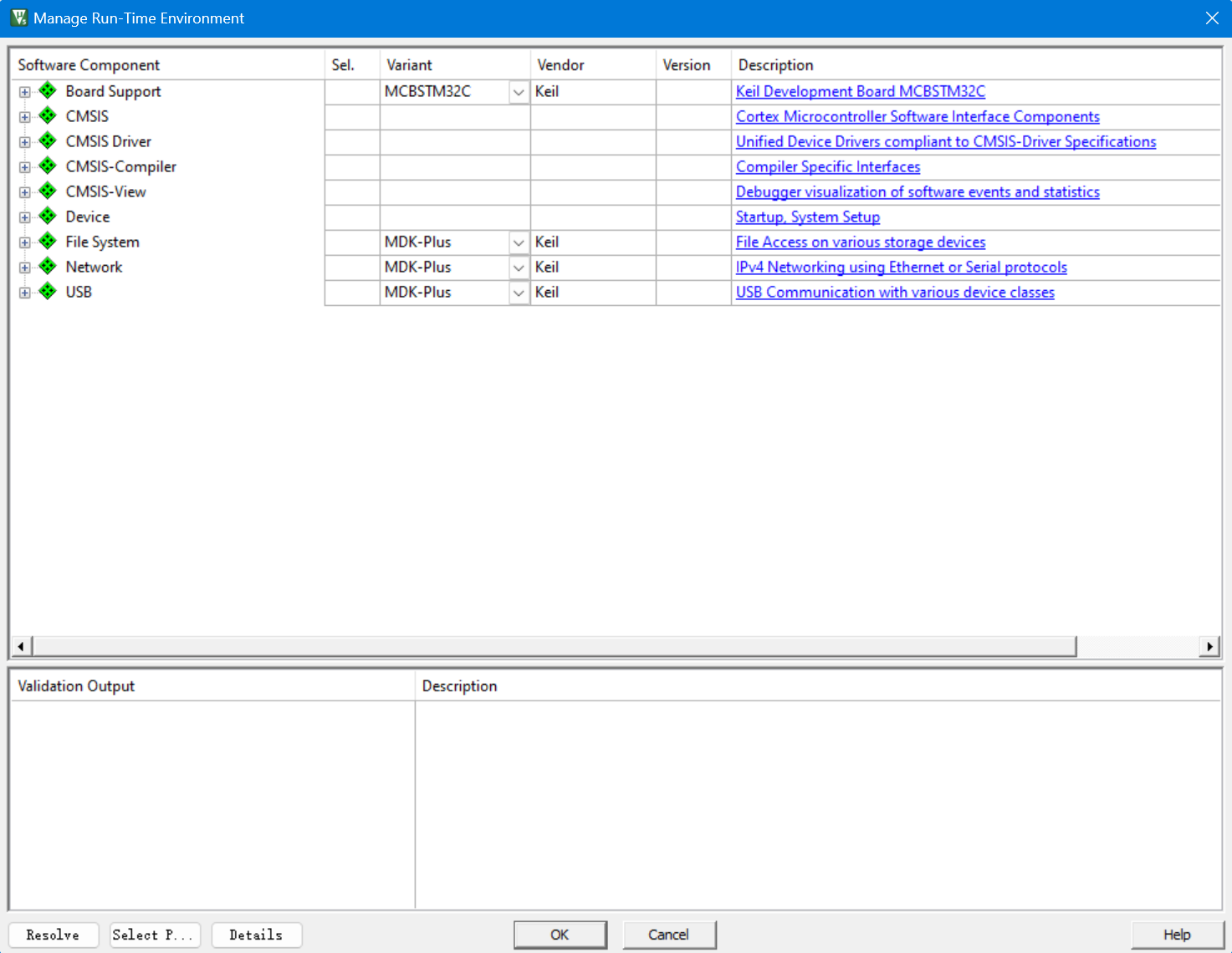
Task: Open the Startup, System Setup link
Action: (x=808, y=217)
